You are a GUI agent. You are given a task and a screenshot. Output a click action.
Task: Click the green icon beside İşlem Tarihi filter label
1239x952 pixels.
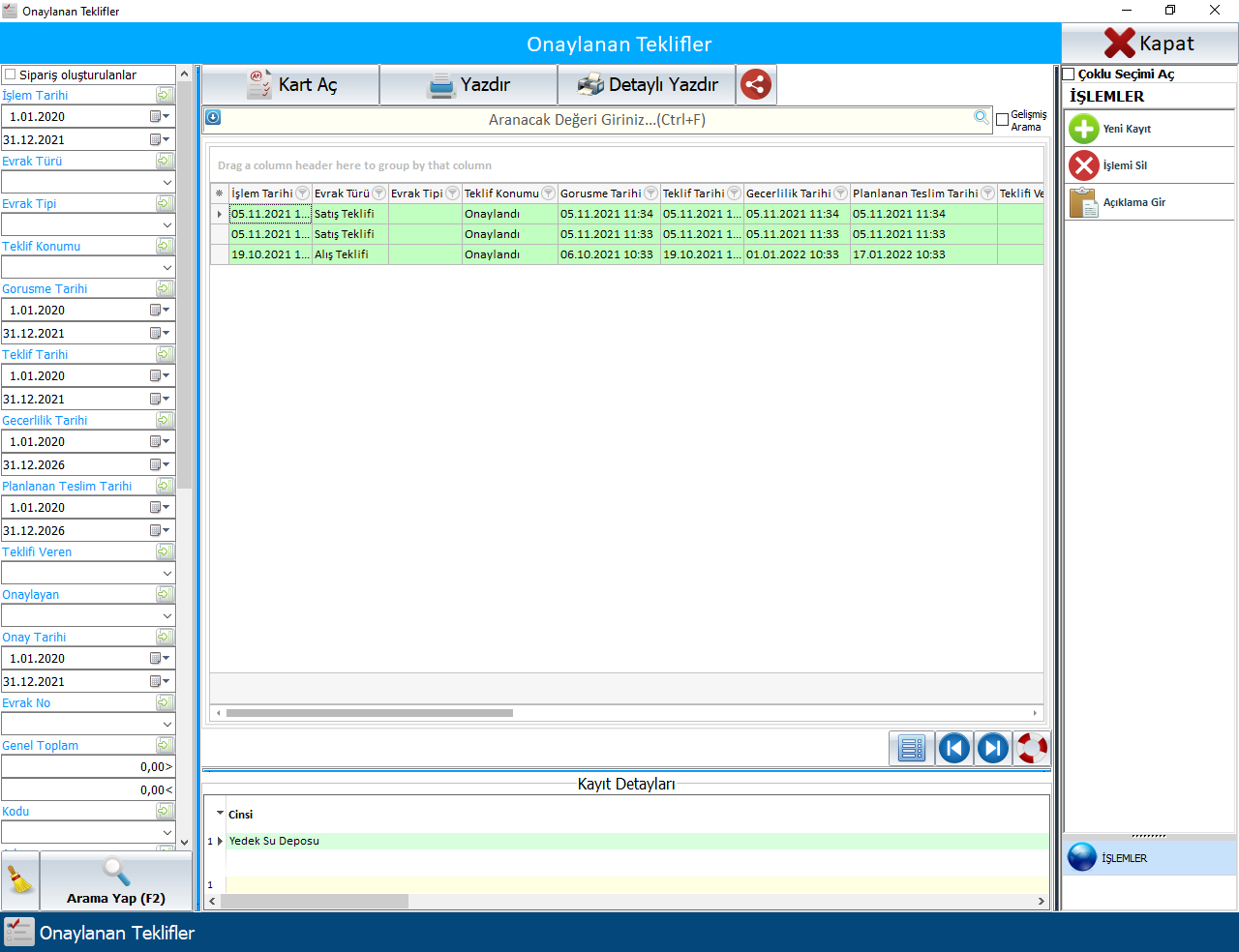point(166,95)
